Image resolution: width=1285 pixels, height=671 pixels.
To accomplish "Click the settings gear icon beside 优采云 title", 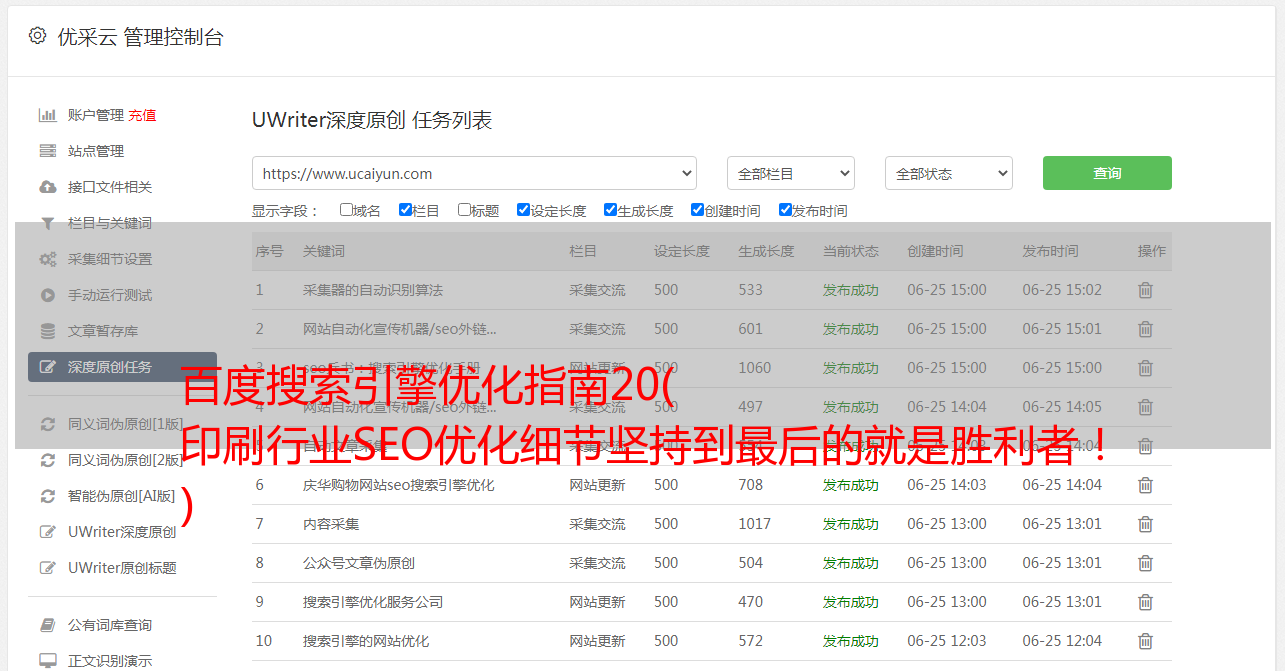I will click(x=37, y=36).
